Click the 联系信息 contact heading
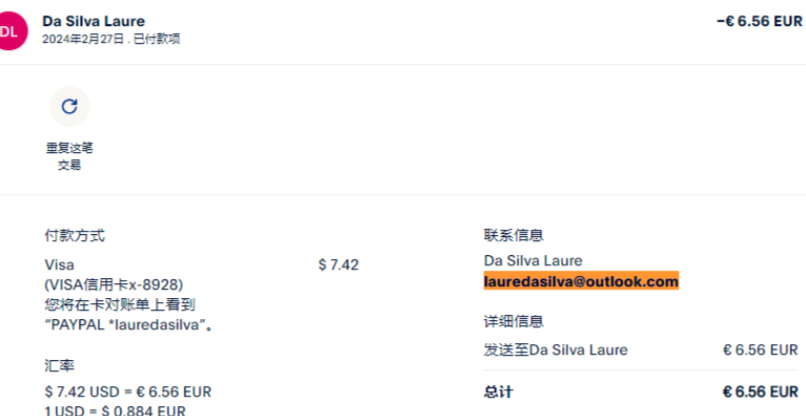 (514, 236)
